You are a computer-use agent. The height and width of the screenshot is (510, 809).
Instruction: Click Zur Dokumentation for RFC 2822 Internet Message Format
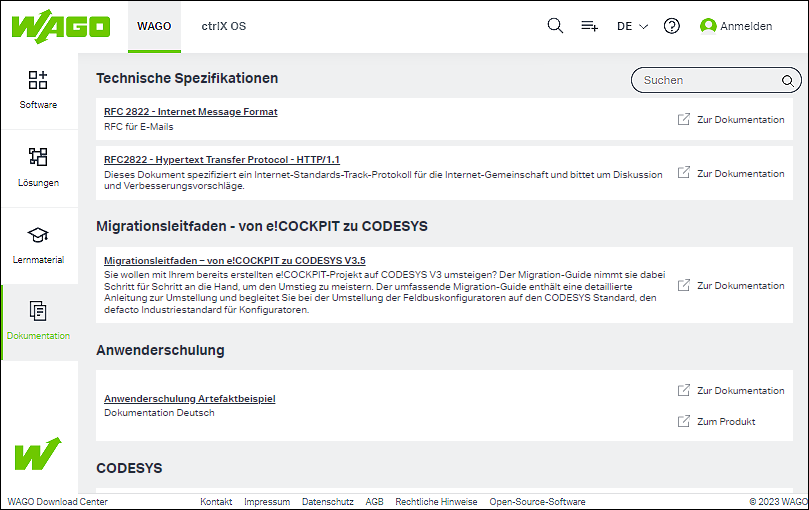(740, 120)
